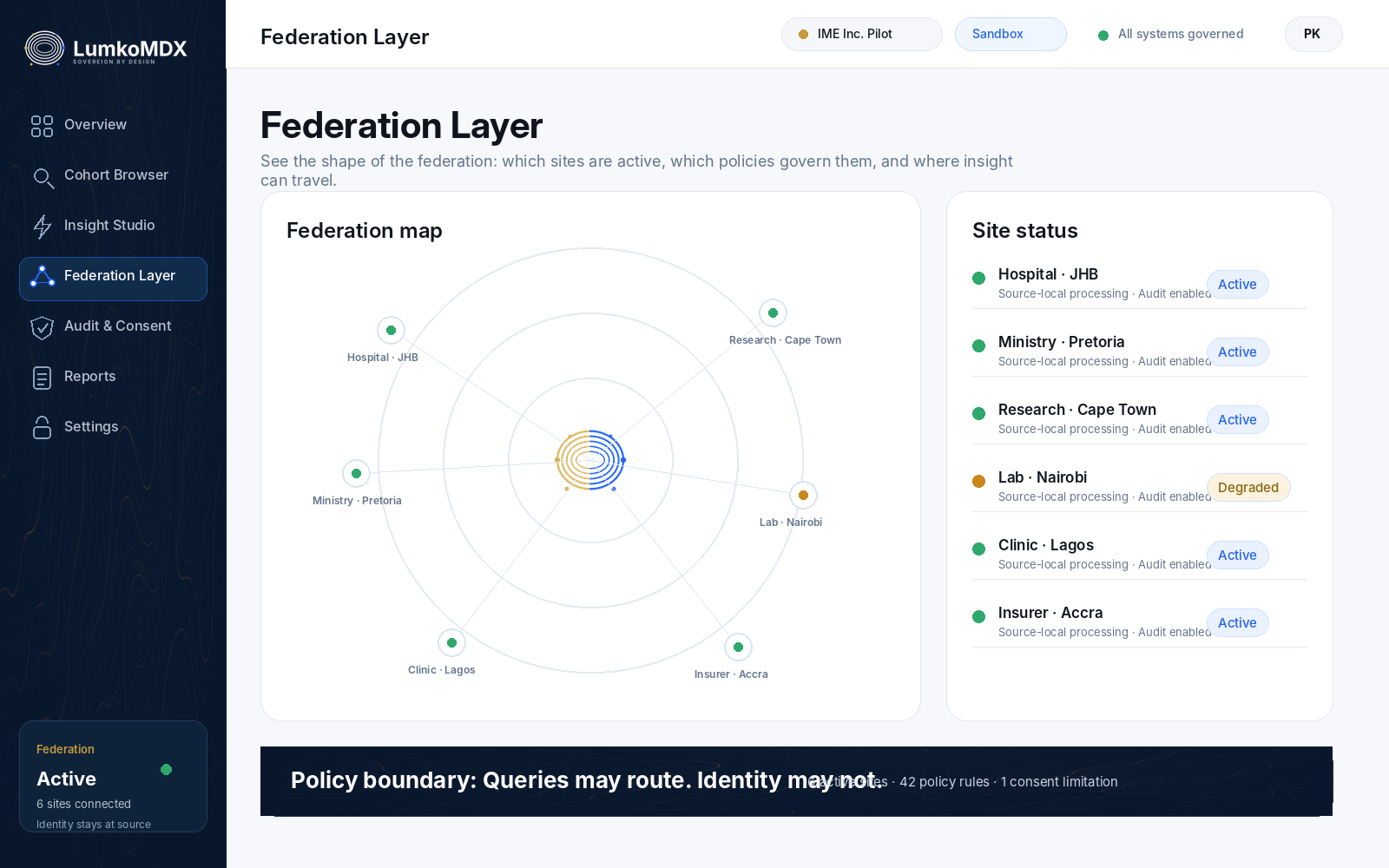Screen dimensions: 1389x868
Task: Open Insight Studio from sidebar
Action: click(113, 226)
